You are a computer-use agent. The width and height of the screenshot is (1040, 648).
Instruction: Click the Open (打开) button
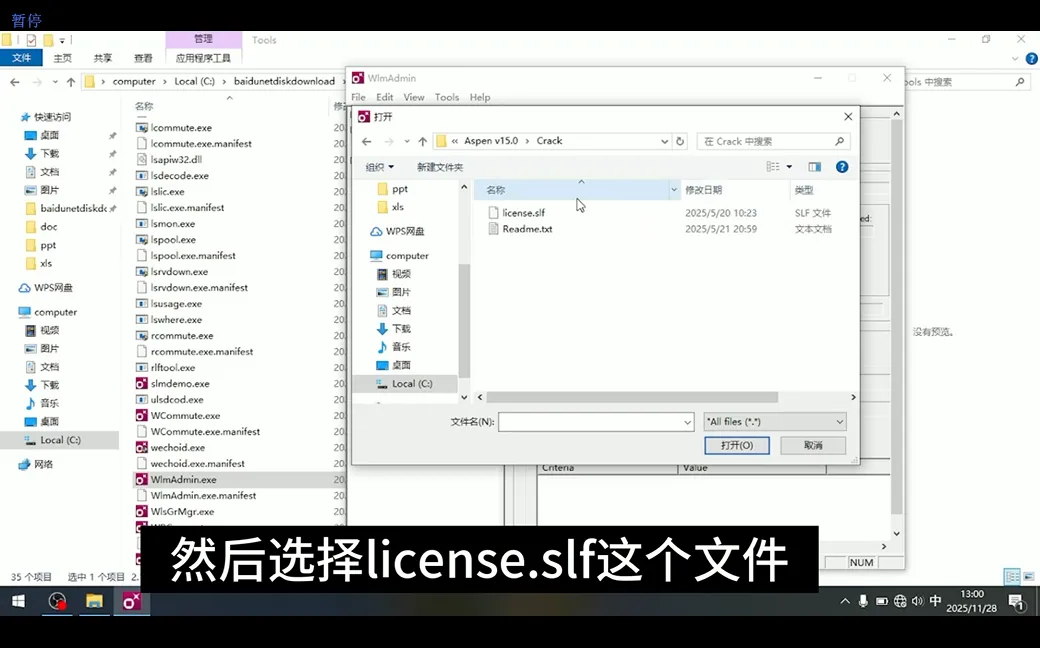tap(736, 445)
